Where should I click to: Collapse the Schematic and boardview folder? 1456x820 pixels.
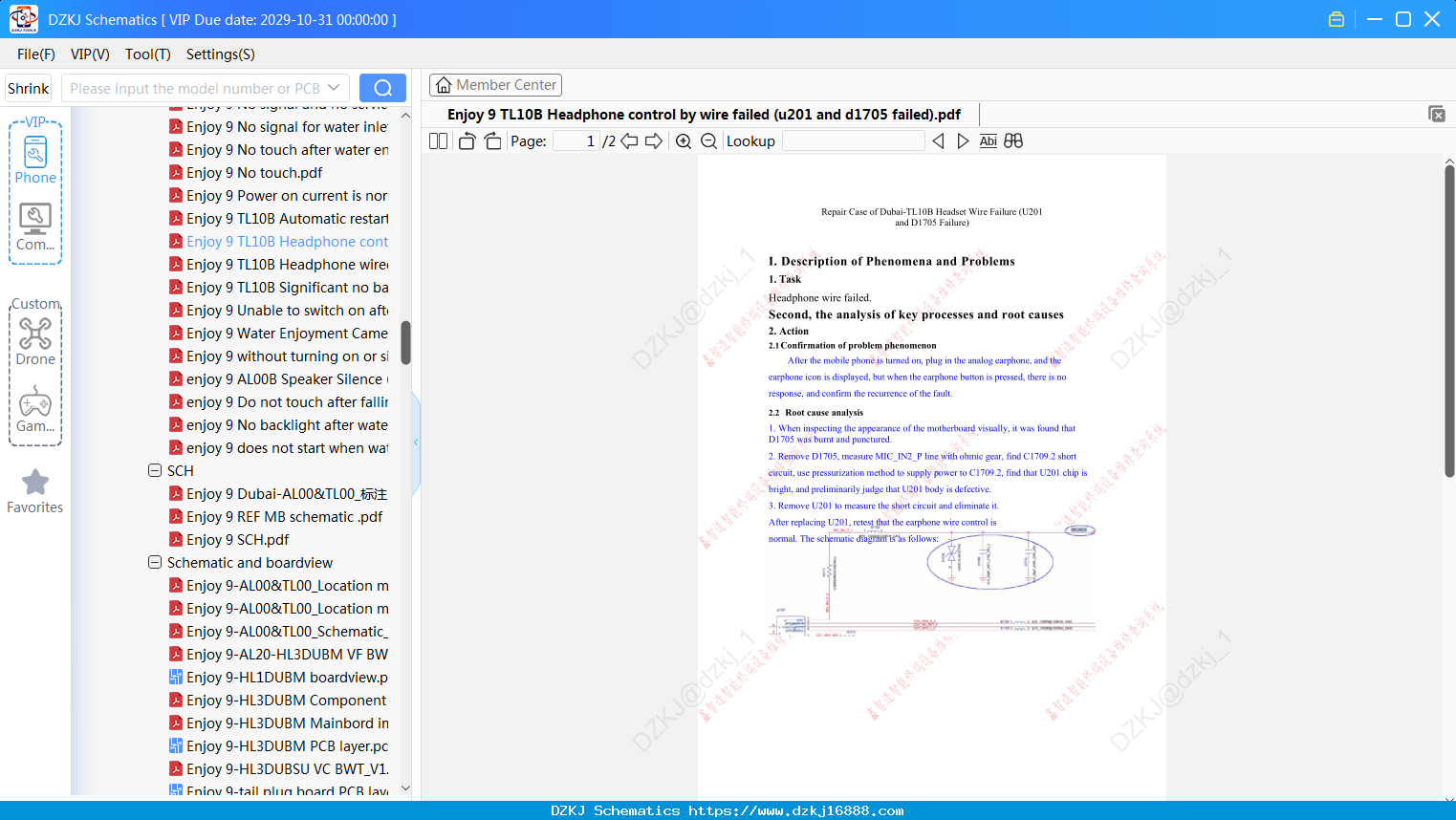pos(155,562)
